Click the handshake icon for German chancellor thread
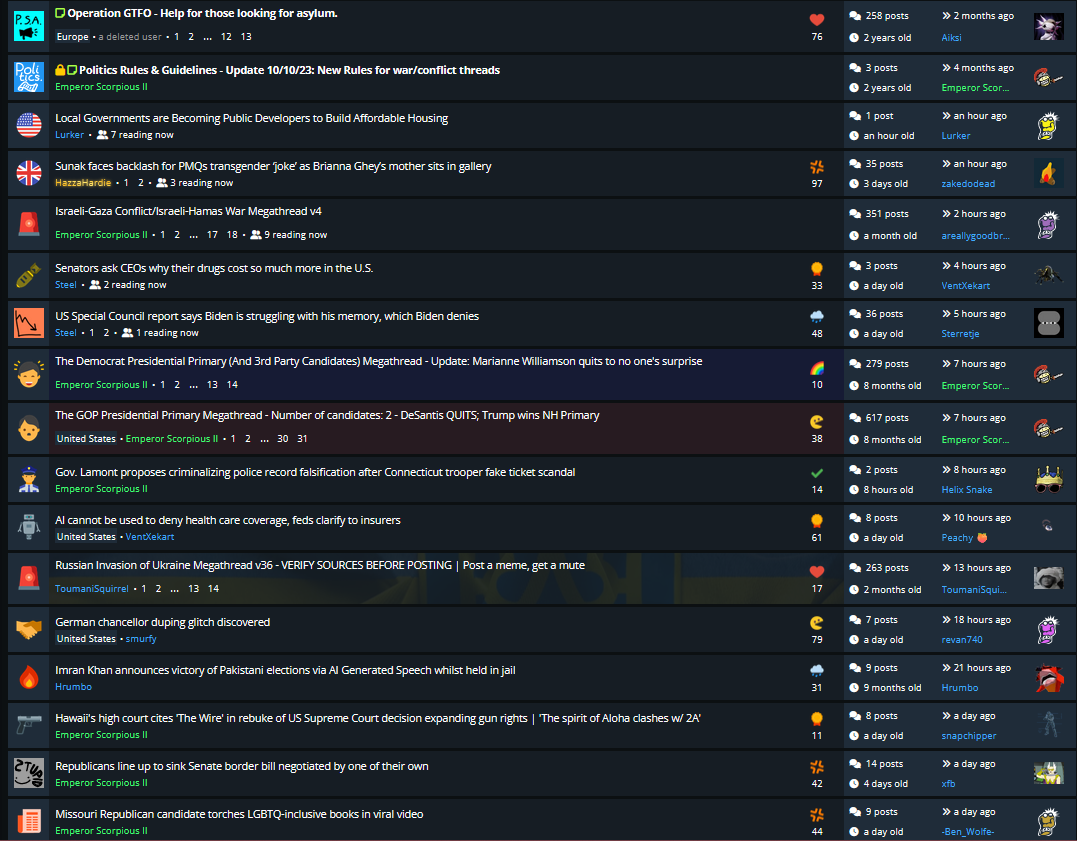The width and height of the screenshot is (1077, 841). click(29, 629)
